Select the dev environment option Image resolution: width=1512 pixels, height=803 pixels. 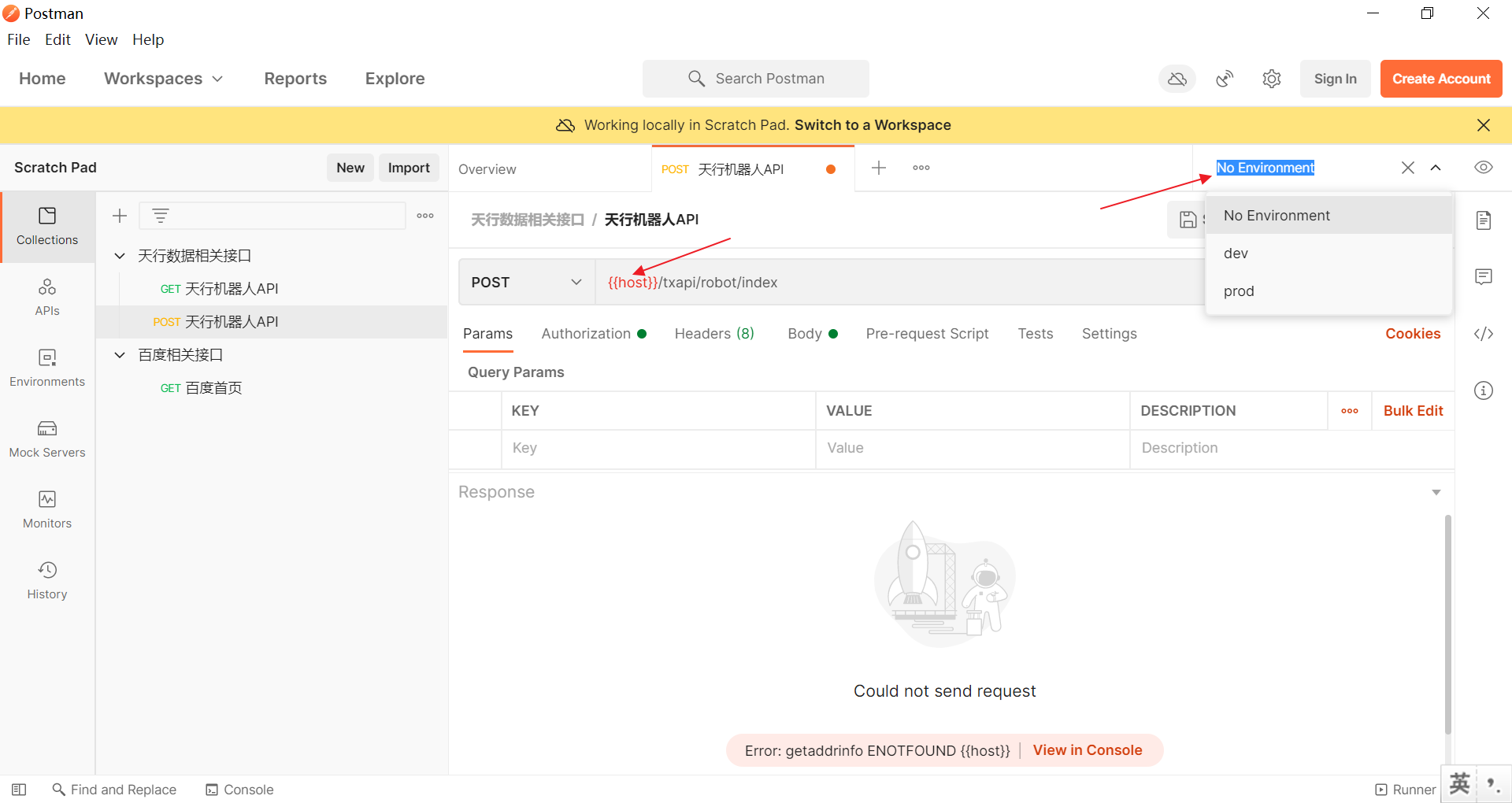[1236, 253]
